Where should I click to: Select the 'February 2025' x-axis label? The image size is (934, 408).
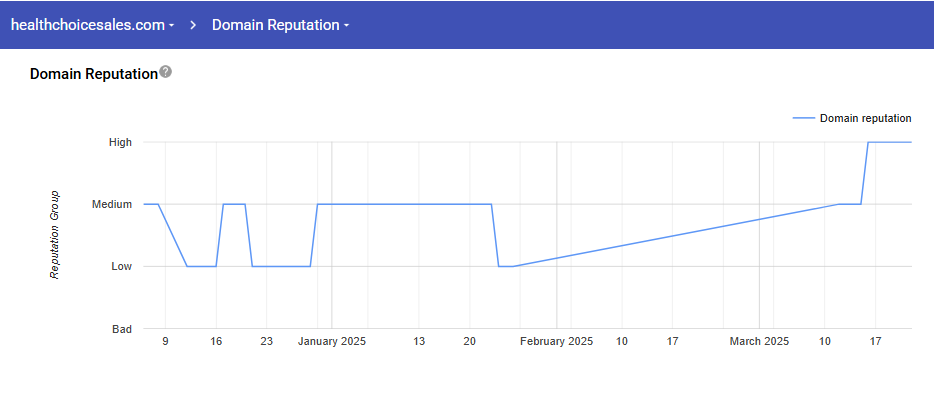point(556,341)
